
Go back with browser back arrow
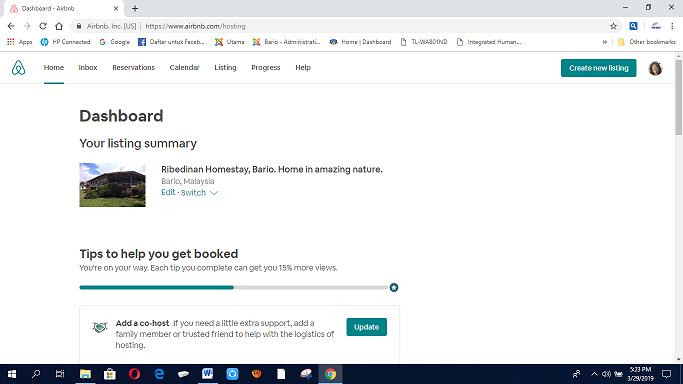click(x=11, y=26)
